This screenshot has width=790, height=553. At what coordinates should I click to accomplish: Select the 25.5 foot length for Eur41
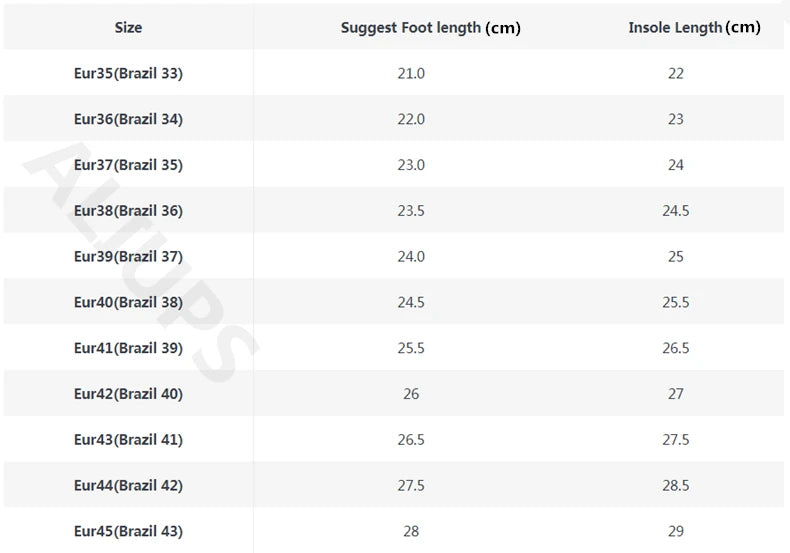411,349
